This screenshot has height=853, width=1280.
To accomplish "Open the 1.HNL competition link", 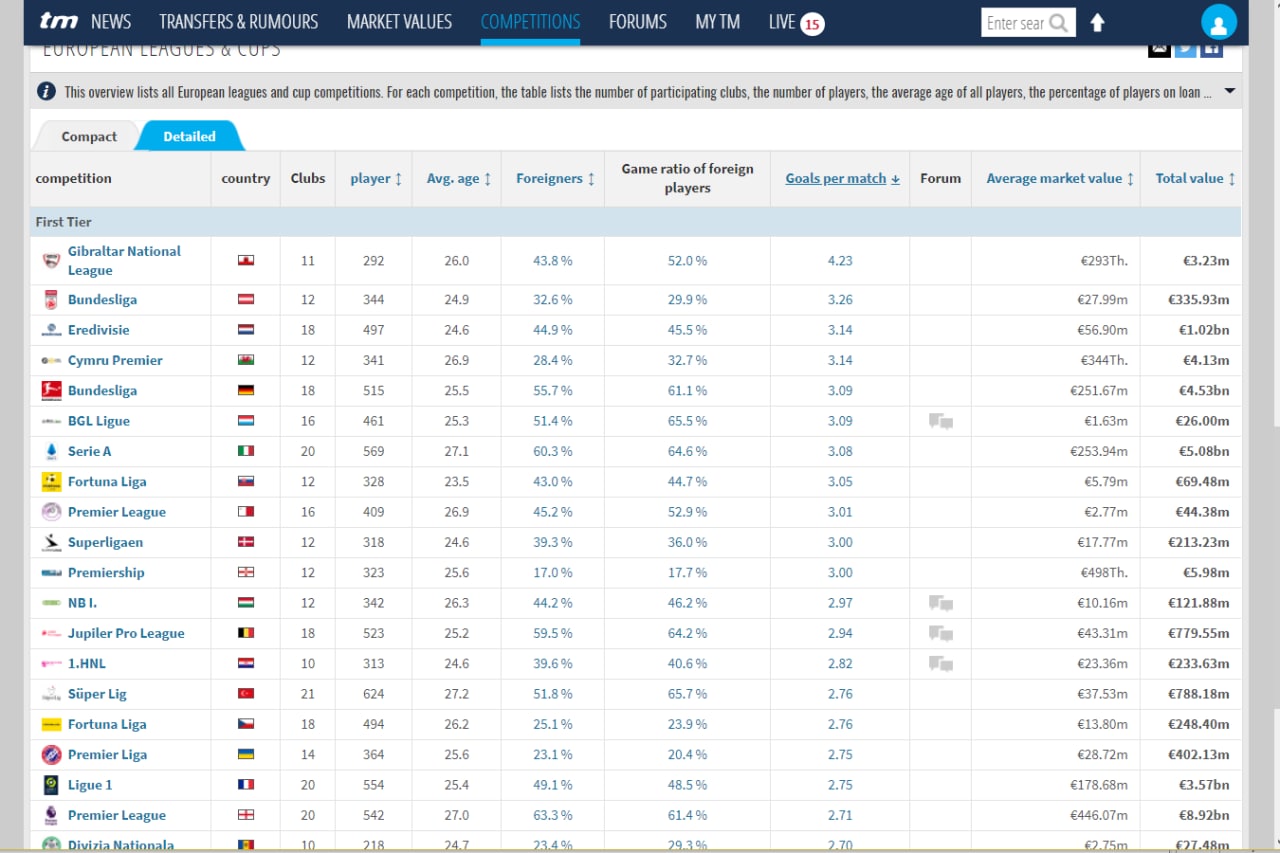I will (x=86, y=663).
